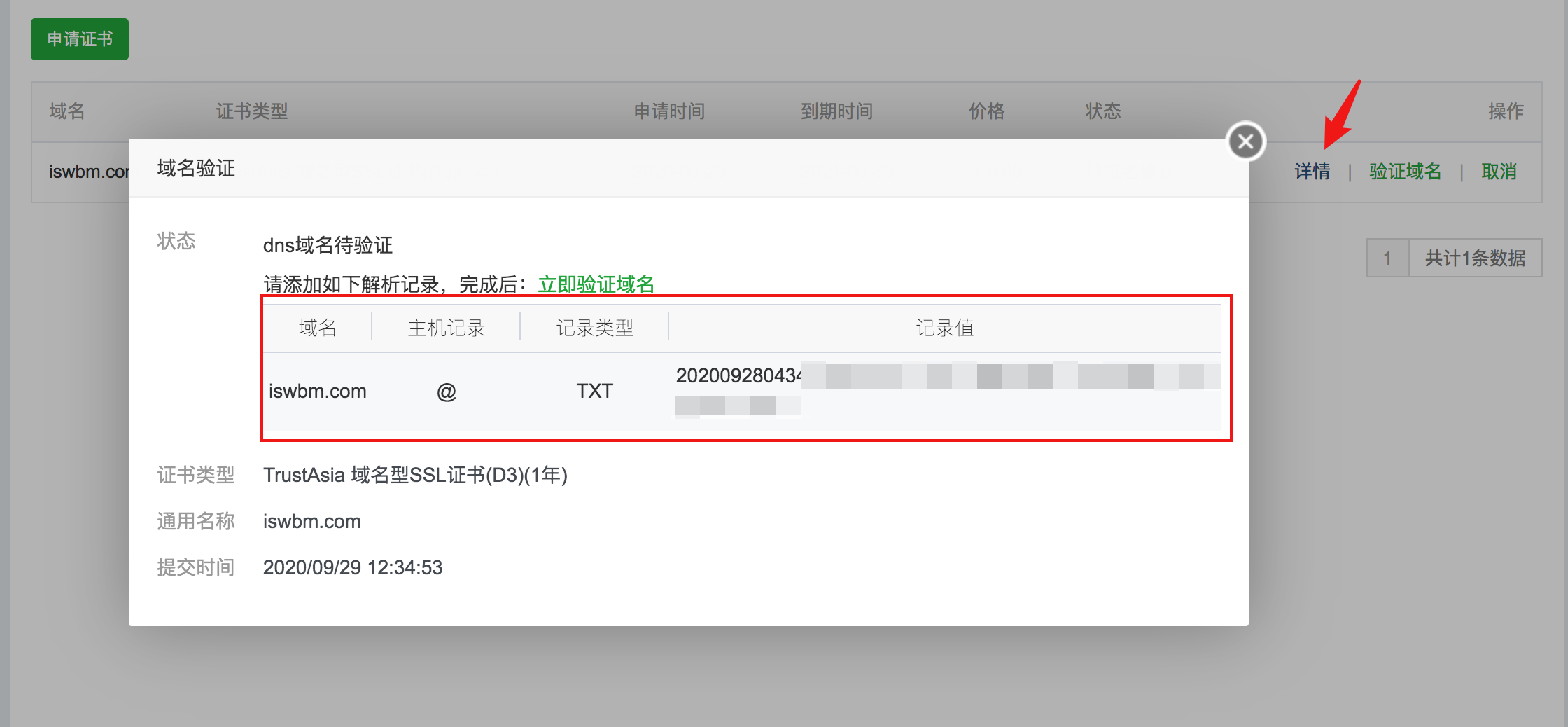
Task: Click page number 1 in pagination
Action: [x=1387, y=258]
